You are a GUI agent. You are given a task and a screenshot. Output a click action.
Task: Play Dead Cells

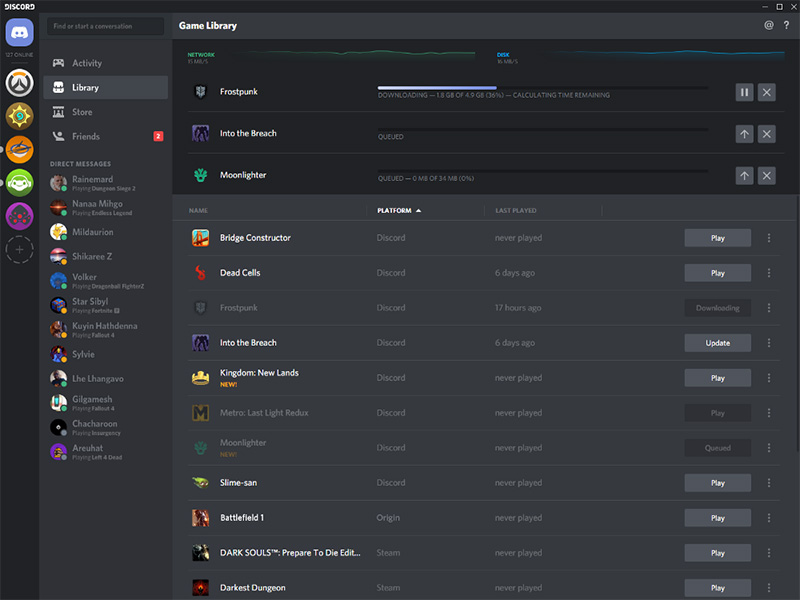(x=717, y=273)
